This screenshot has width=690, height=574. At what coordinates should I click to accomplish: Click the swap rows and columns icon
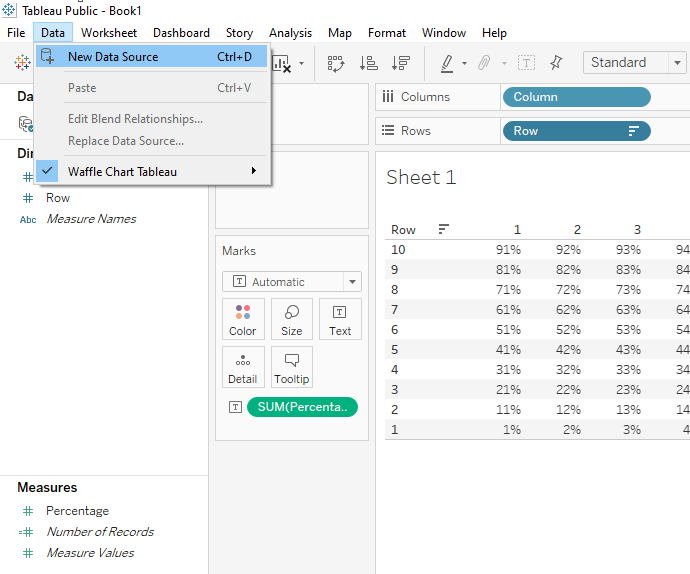click(336, 63)
